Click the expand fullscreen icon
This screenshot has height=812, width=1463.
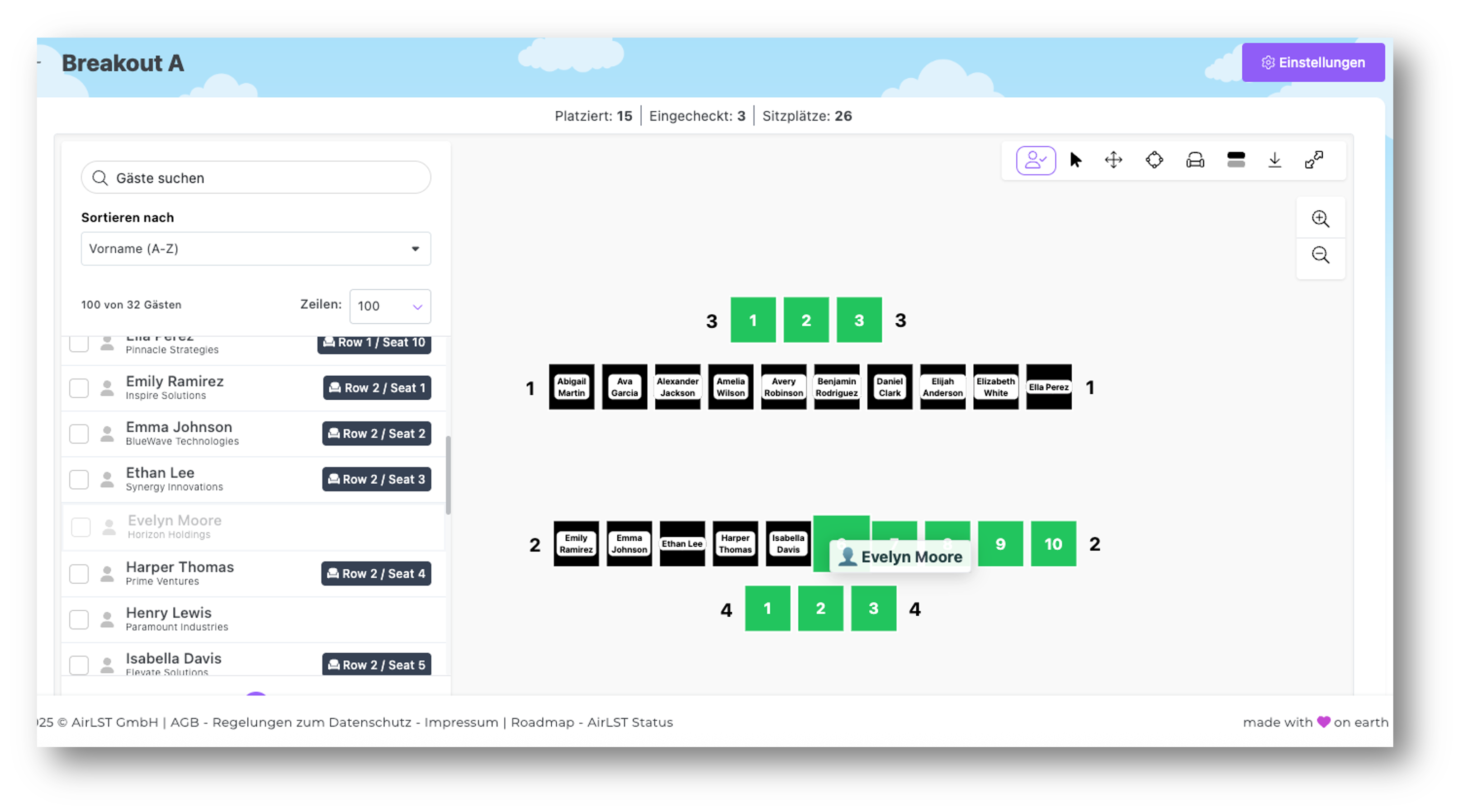[x=1314, y=161]
